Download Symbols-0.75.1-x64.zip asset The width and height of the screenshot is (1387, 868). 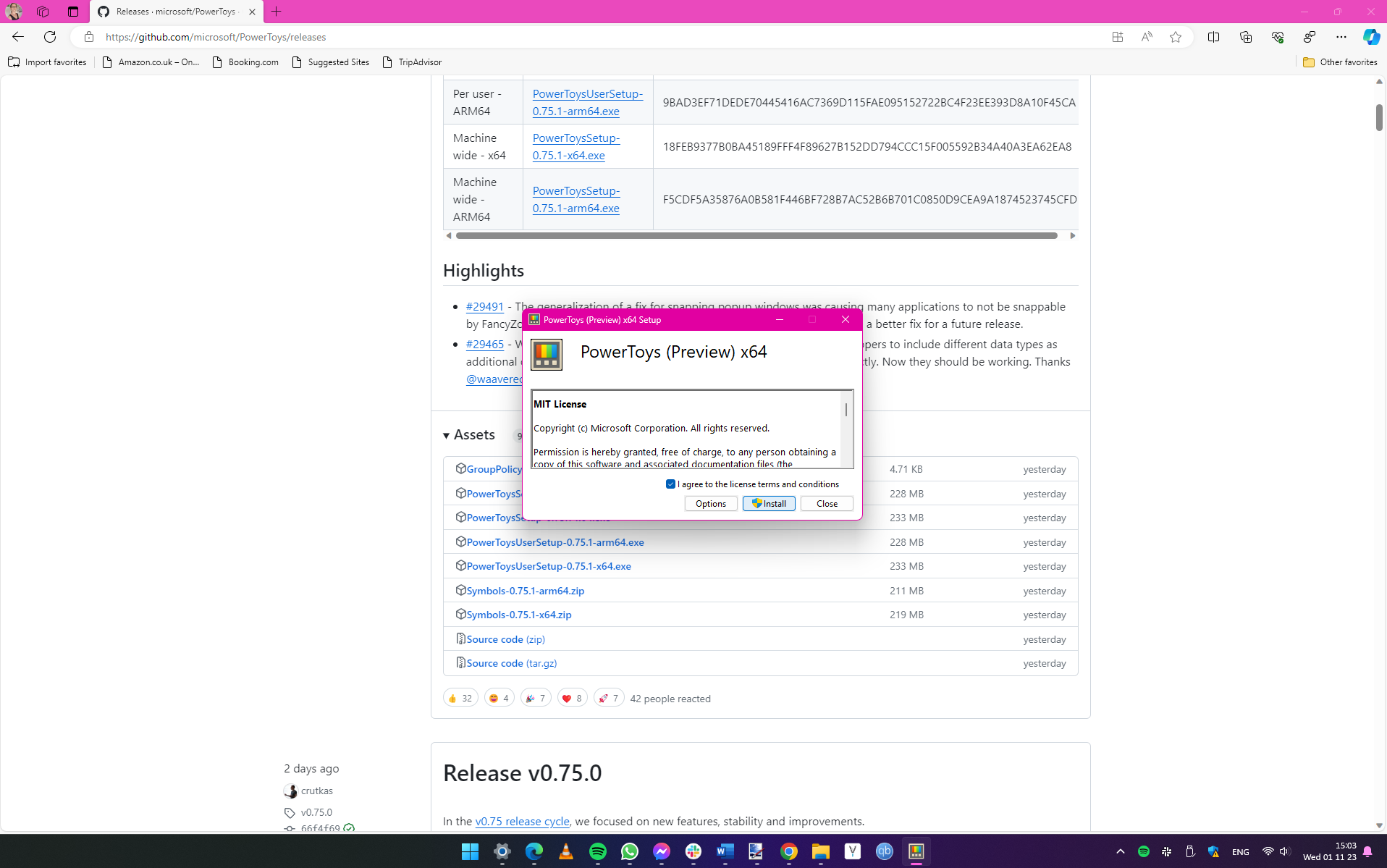[x=519, y=615]
